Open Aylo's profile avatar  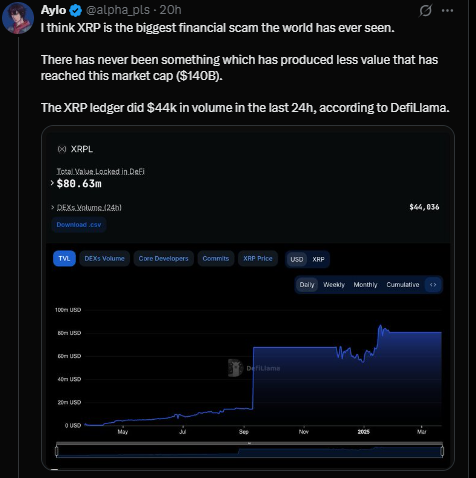(x=18, y=18)
